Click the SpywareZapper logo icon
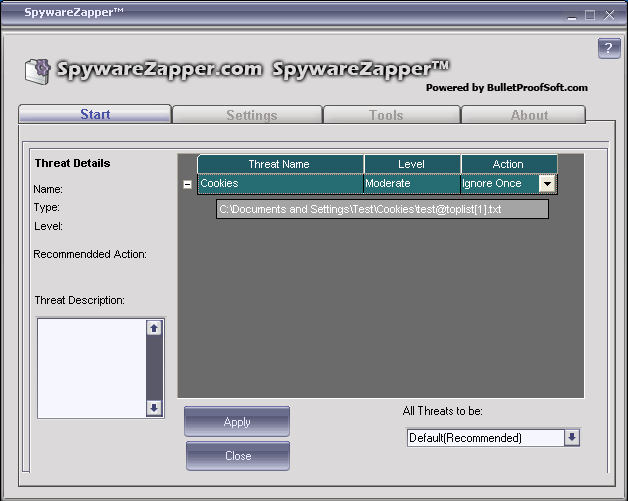Viewport: 628px width, 501px height. tap(38, 71)
